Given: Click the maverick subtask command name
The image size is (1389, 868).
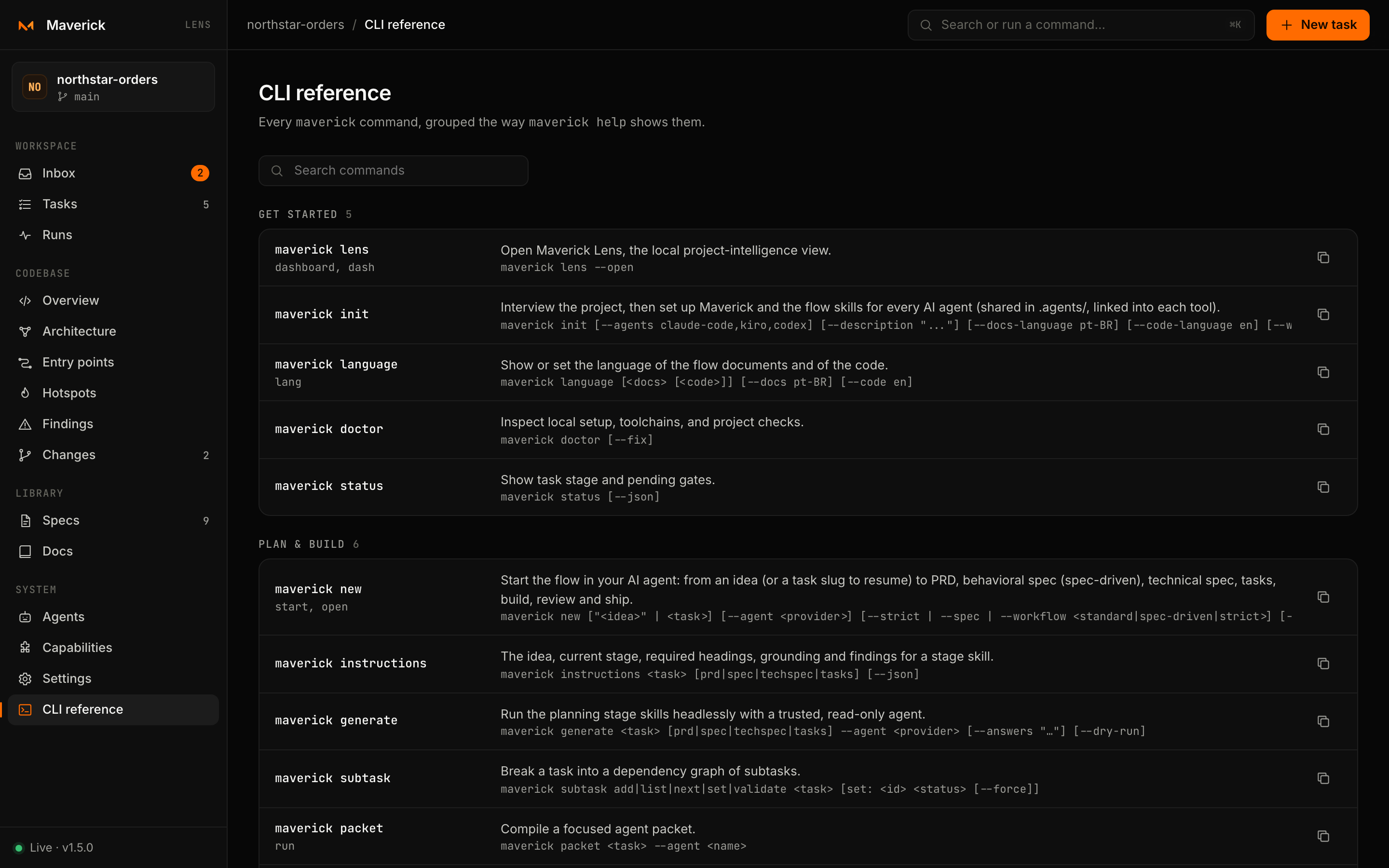Looking at the screenshot, I should coord(333,778).
